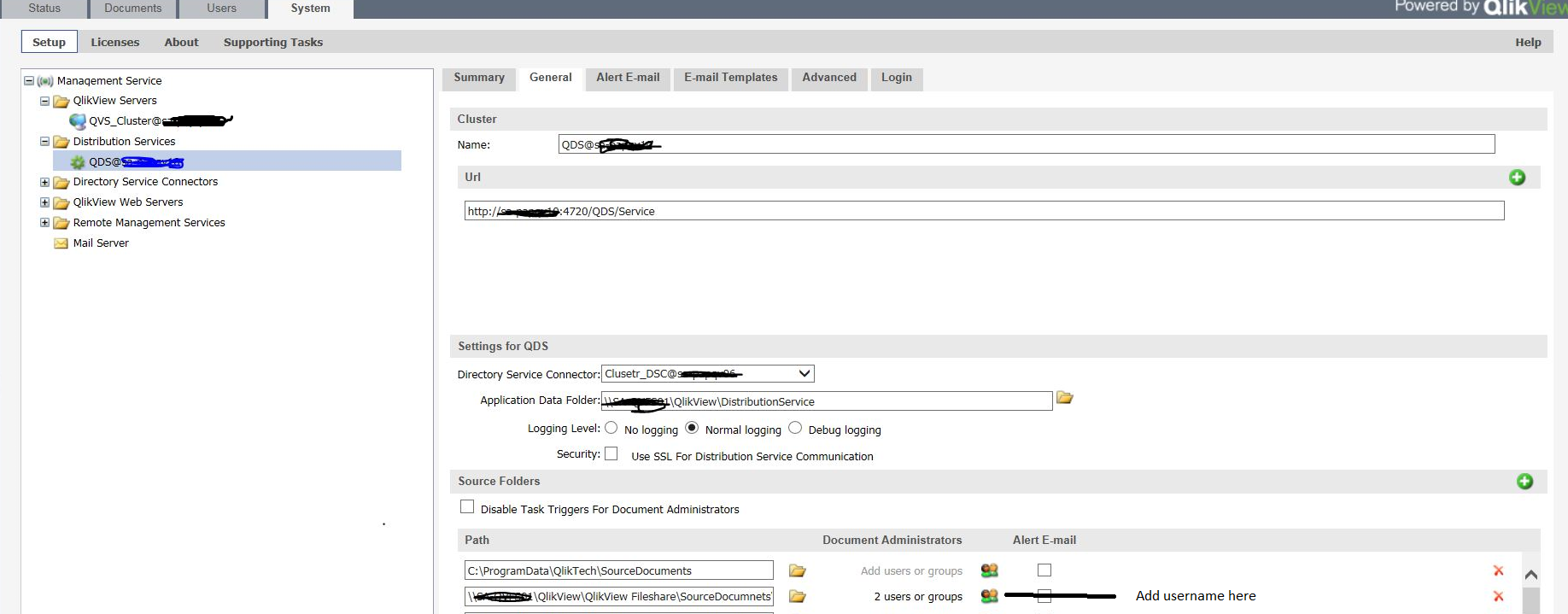Check Disable Task Triggers For Document Administrators
The width and height of the screenshot is (1568, 614).
tap(467, 506)
